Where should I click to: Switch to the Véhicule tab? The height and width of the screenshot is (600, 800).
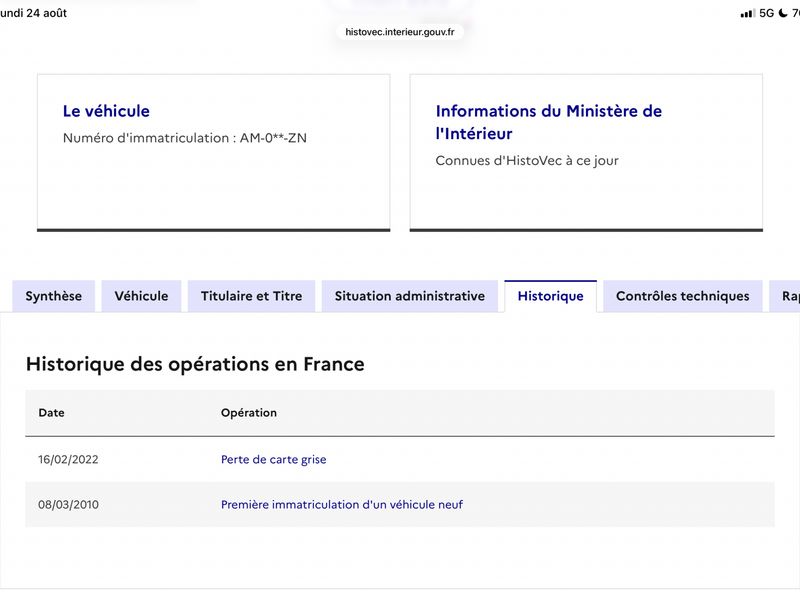141,296
